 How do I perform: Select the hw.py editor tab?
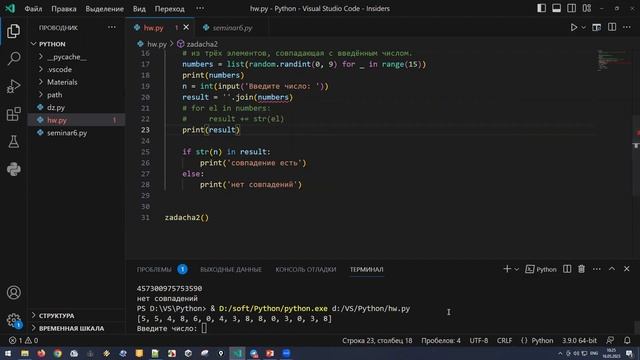click(153, 28)
